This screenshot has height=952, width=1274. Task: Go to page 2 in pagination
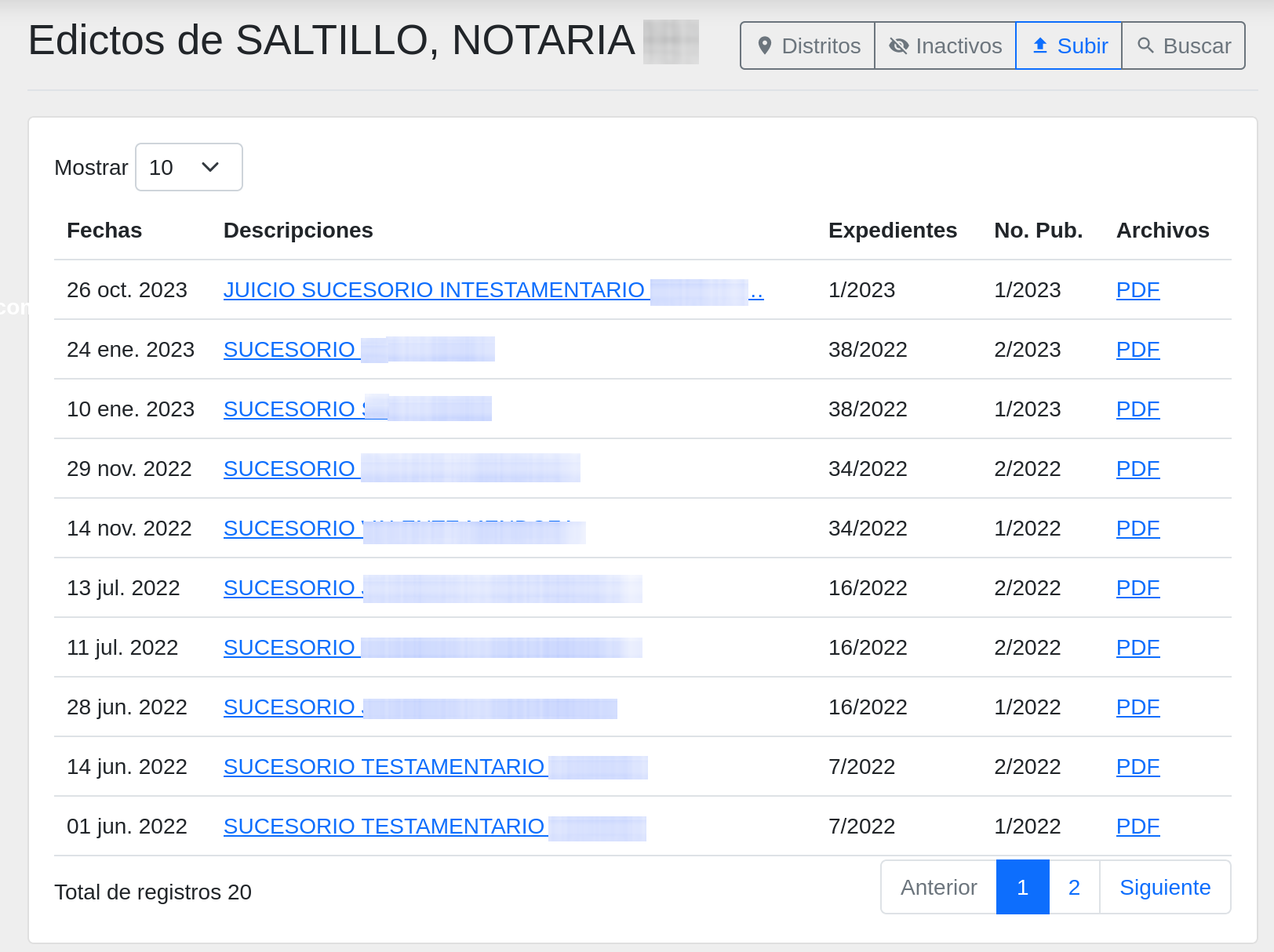coord(1075,887)
